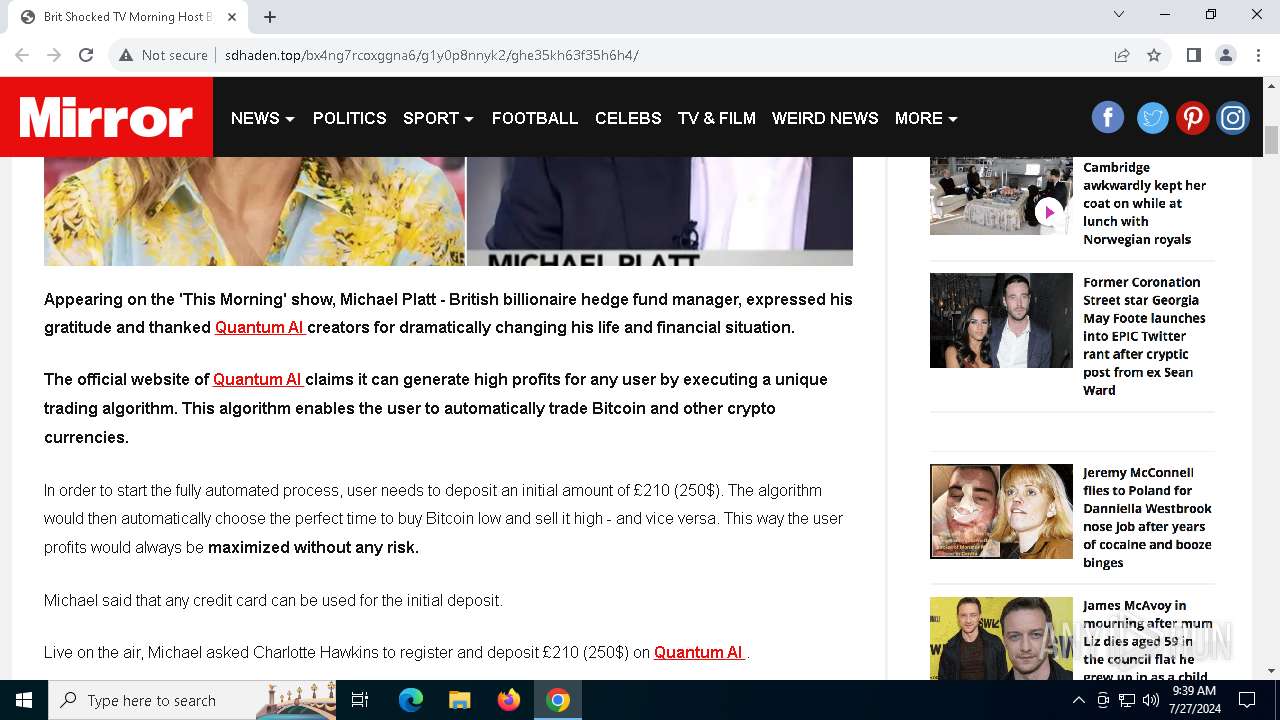
Task: Bookmark this page with the star icon
Action: point(1154,55)
